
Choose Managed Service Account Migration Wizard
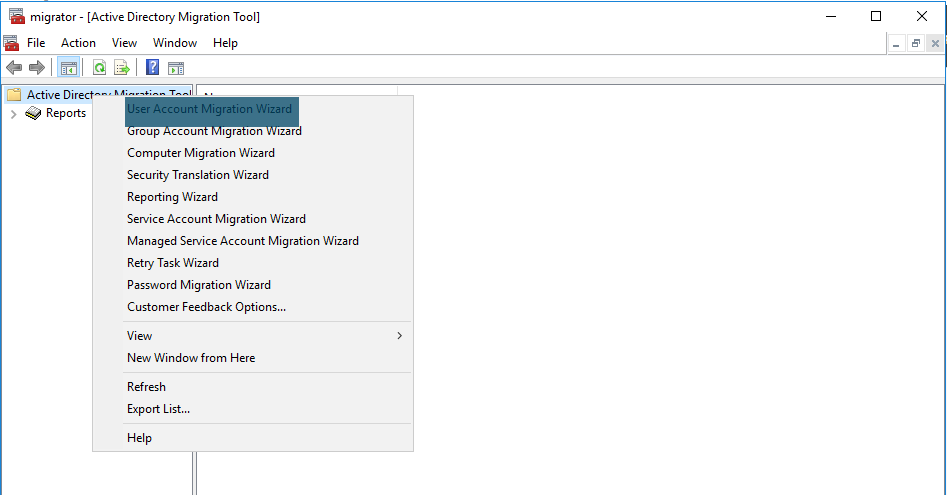tap(243, 240)
